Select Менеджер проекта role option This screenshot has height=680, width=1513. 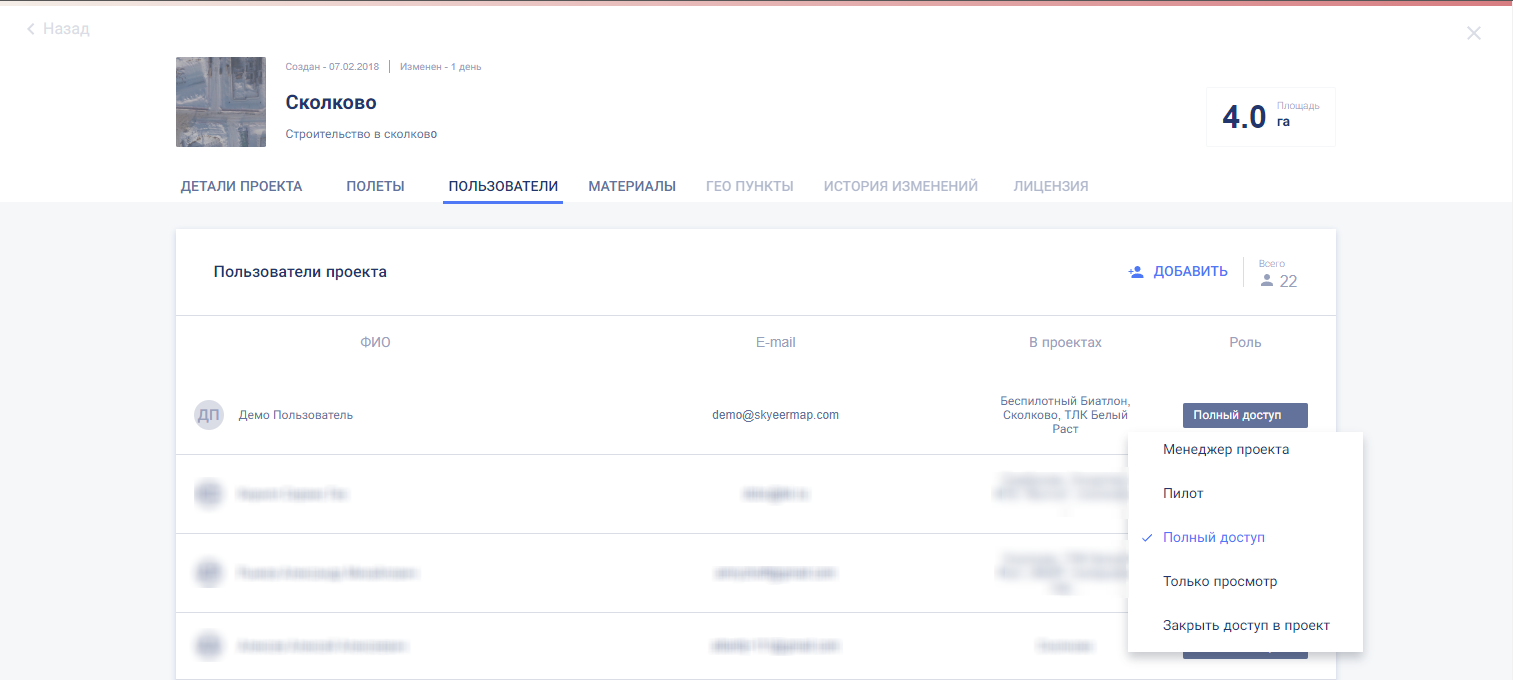coord(1225,450)
